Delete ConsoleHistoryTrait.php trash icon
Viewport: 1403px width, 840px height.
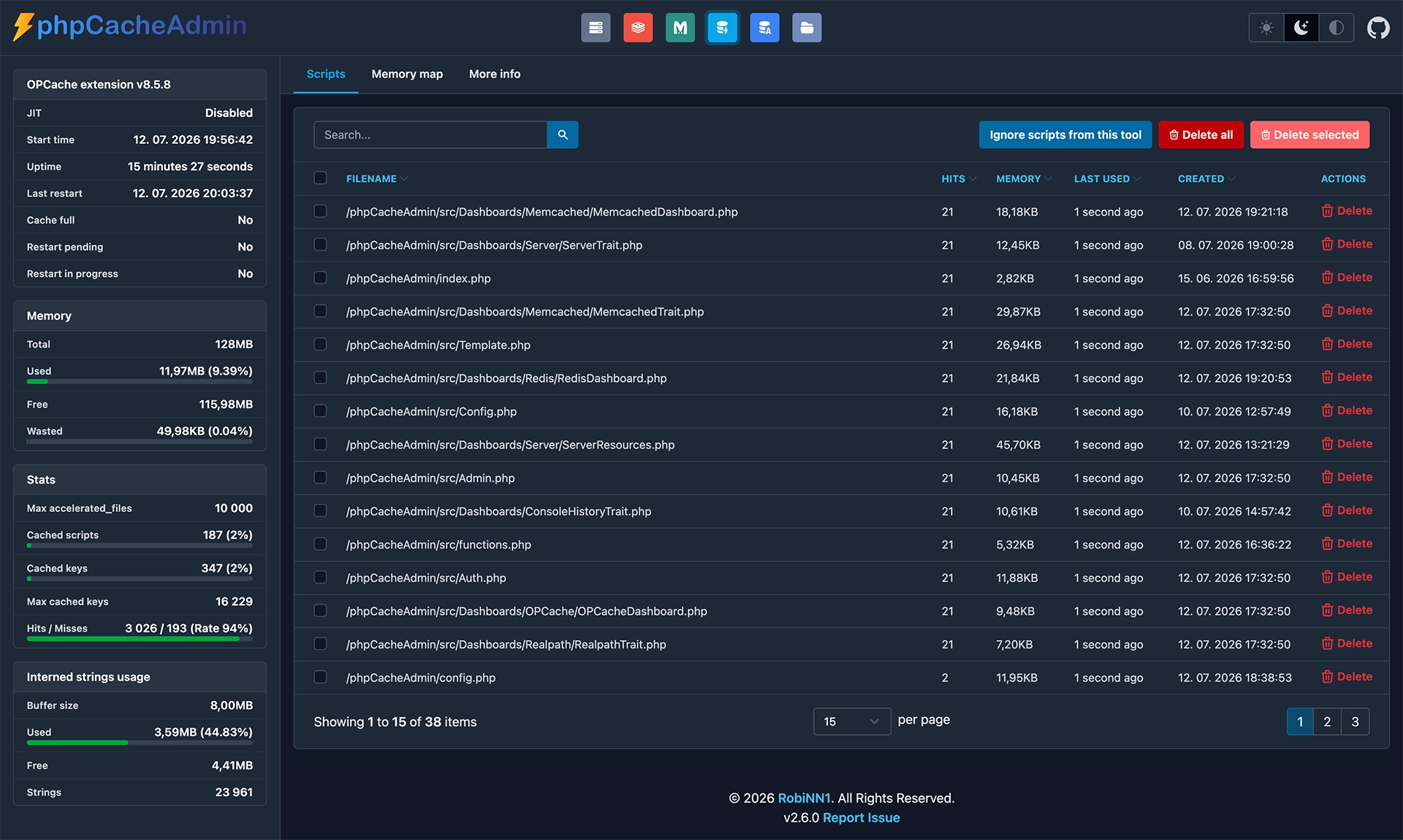coord(1327,511)
